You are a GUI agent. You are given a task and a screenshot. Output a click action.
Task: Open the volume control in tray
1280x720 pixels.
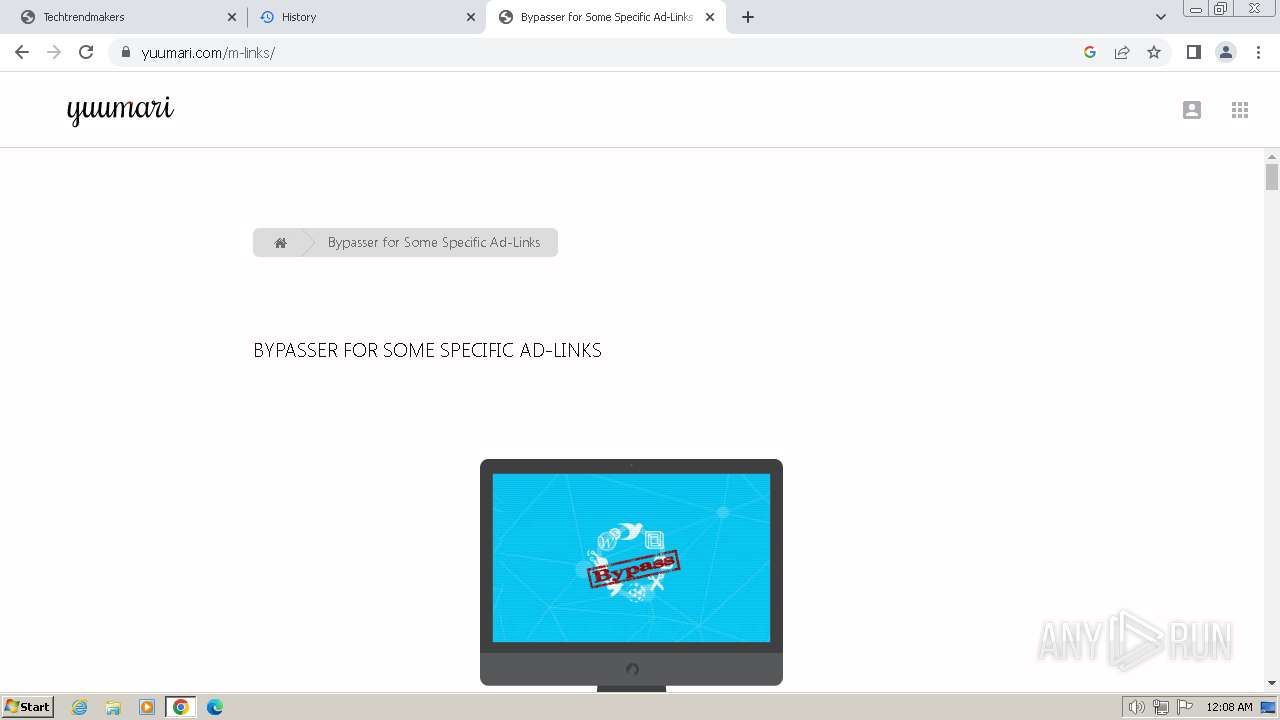coord(1137,707)
